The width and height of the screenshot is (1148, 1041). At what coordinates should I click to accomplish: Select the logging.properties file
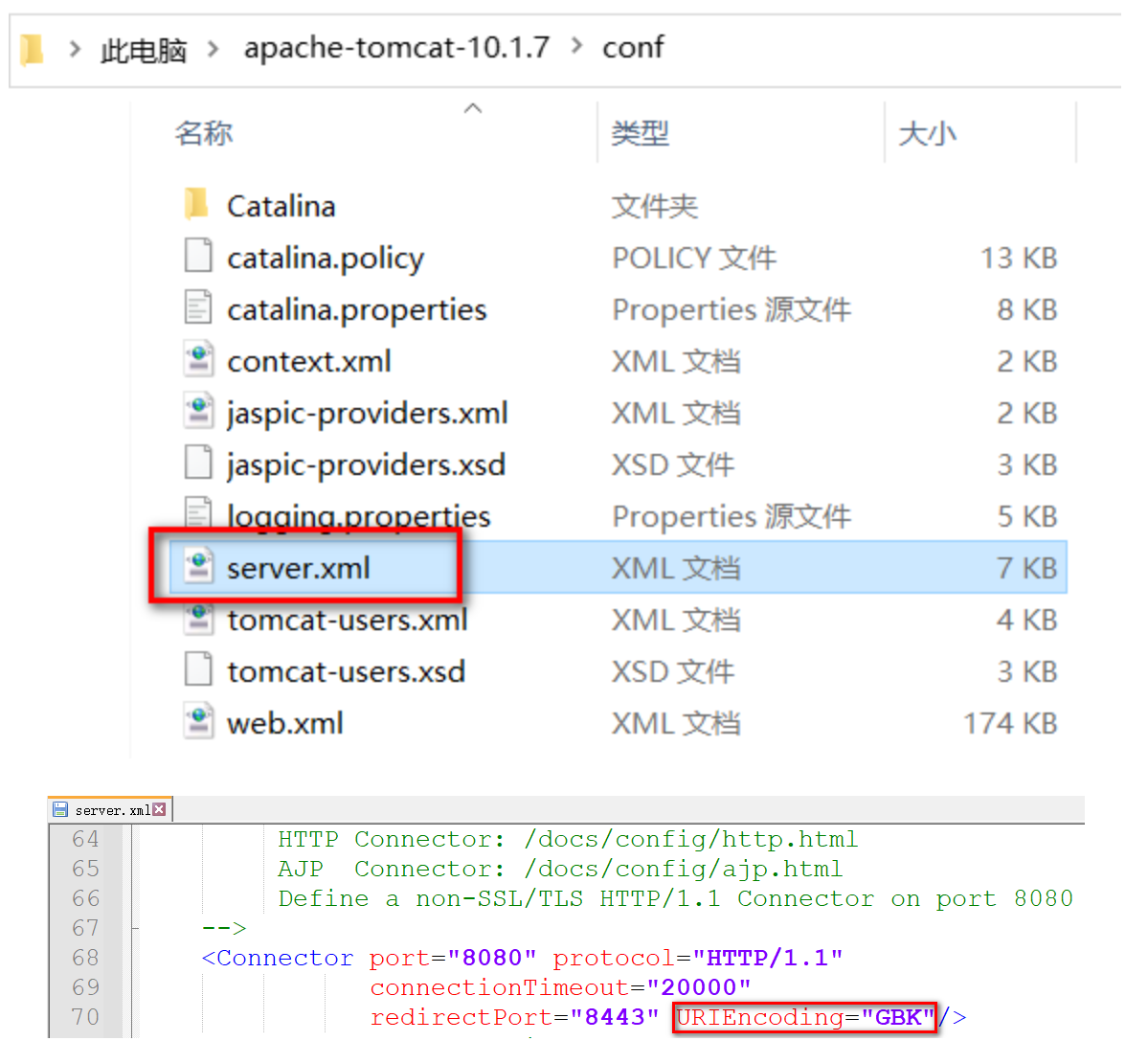[x=359, y=517]
